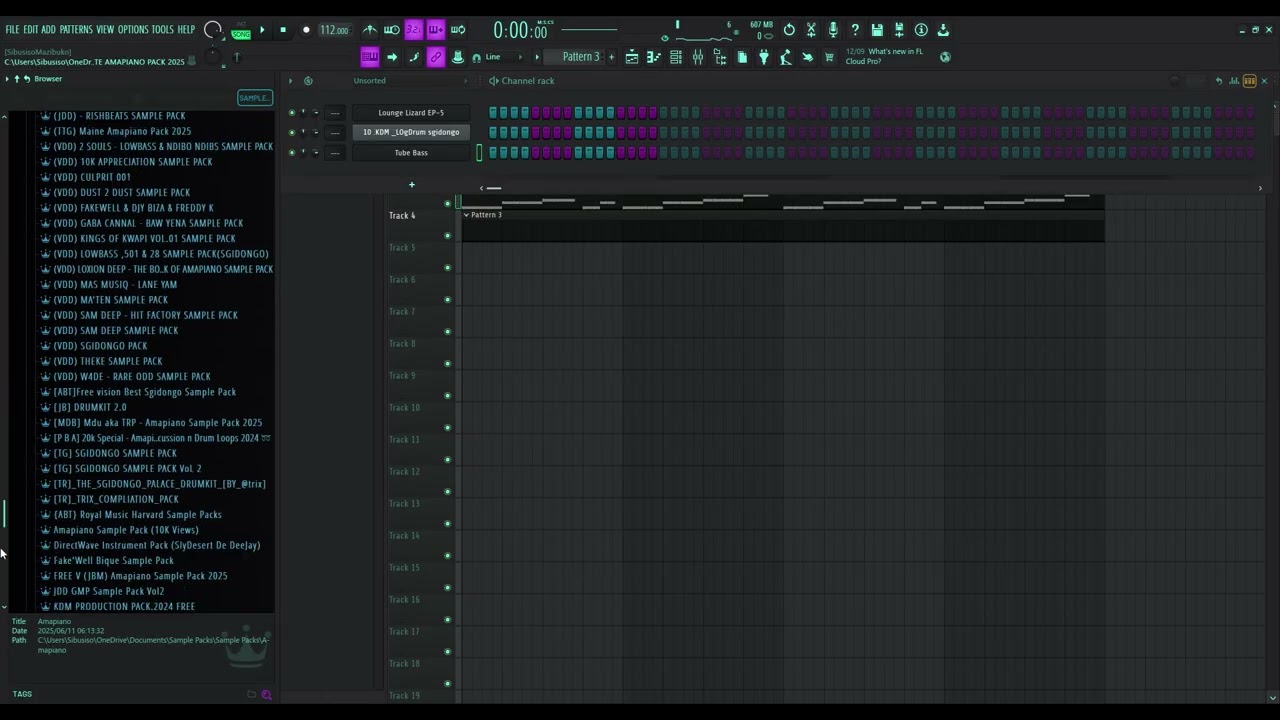Open the HELP menu

point(186,30)
